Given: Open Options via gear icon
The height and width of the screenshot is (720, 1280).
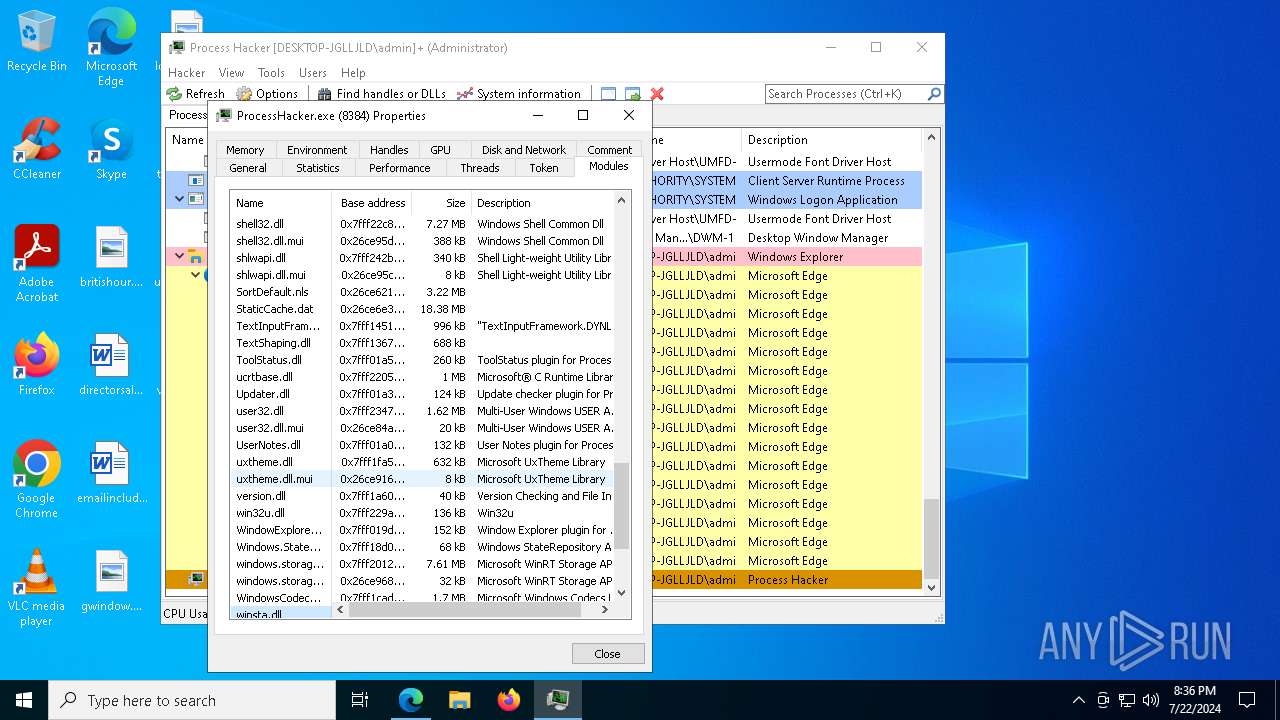Looking at the screenshot, I should point(244,94).
